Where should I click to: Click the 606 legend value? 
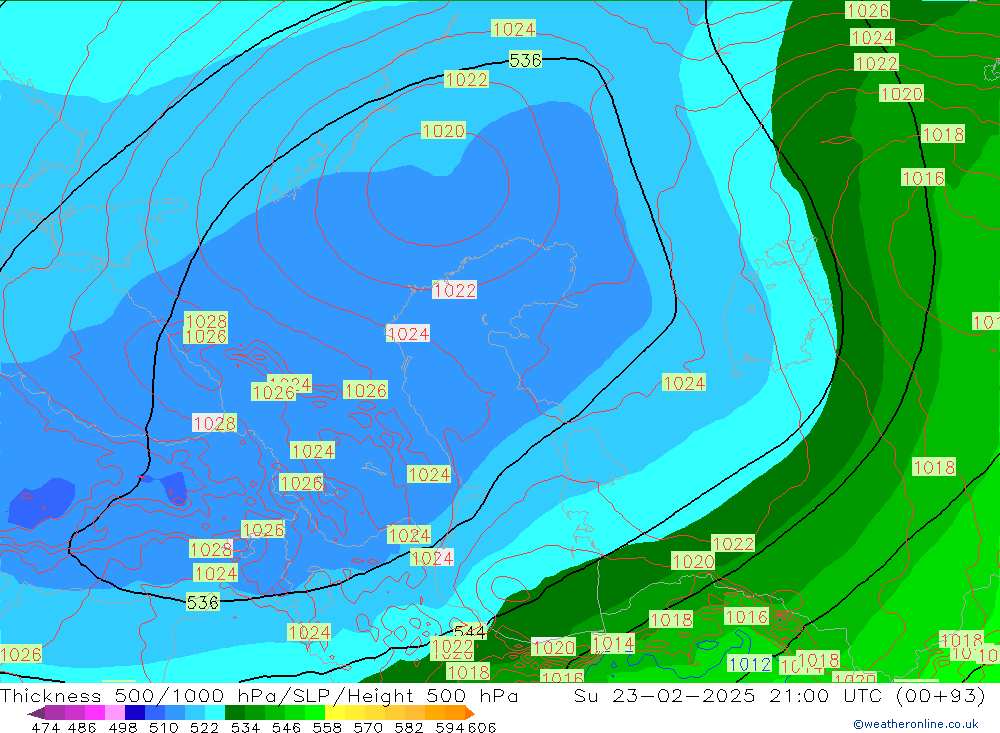(x=482, y=727)
